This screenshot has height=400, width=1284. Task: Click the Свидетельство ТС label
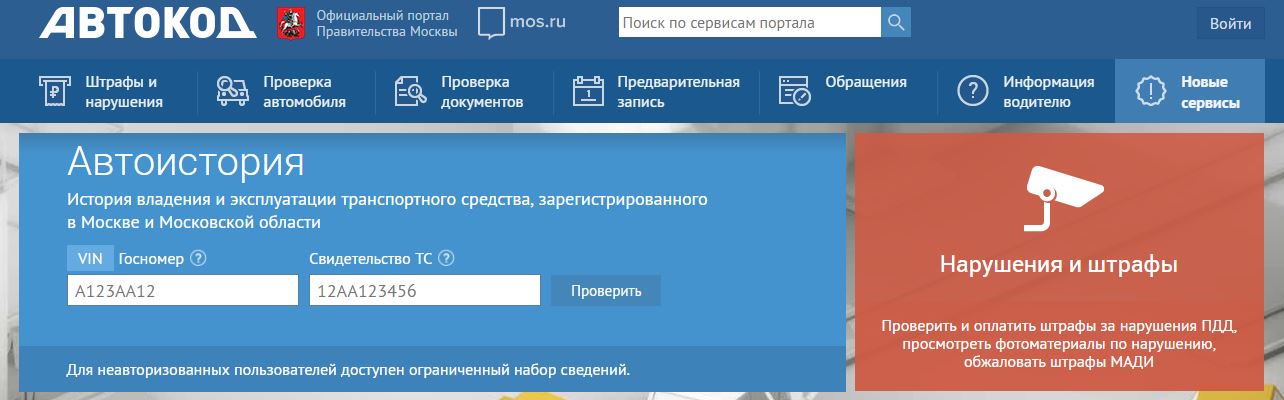point(371,258)
